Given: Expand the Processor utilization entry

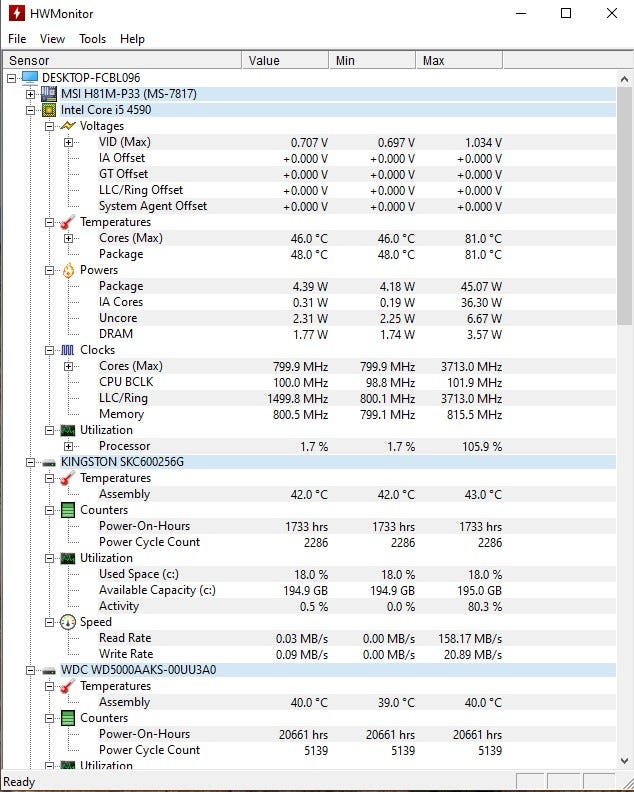Looking at the screenshot, I should [69, 446].
